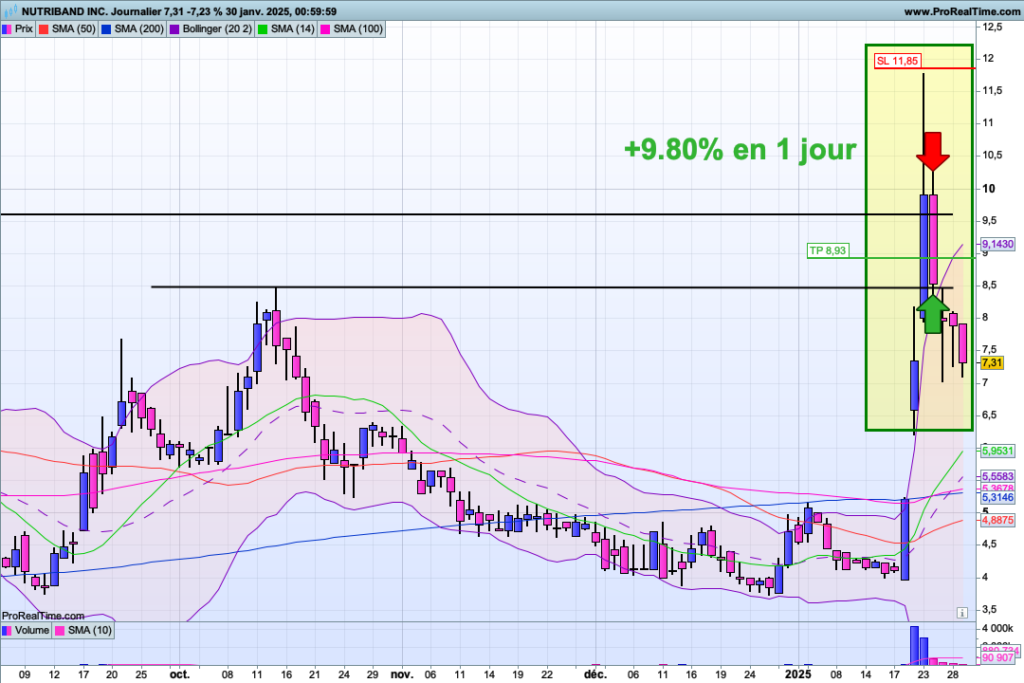Click the oct. label on the date axis

(180, 675)
